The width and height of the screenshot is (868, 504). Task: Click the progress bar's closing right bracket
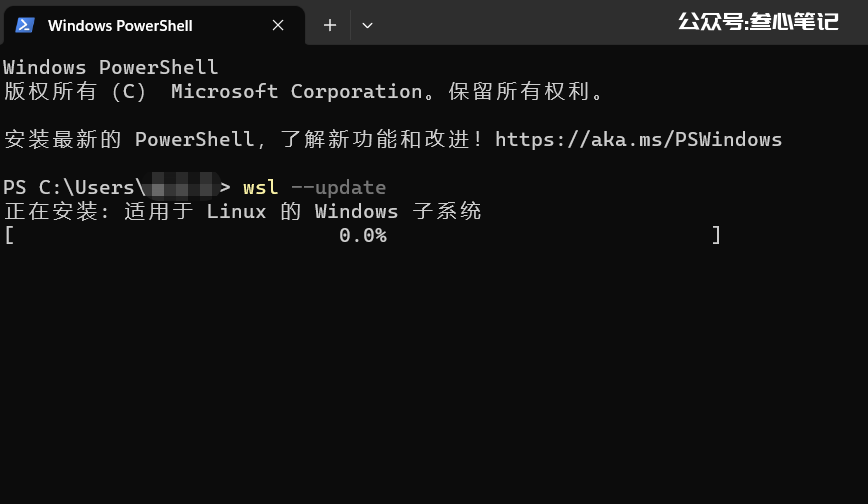pos(716,235)
